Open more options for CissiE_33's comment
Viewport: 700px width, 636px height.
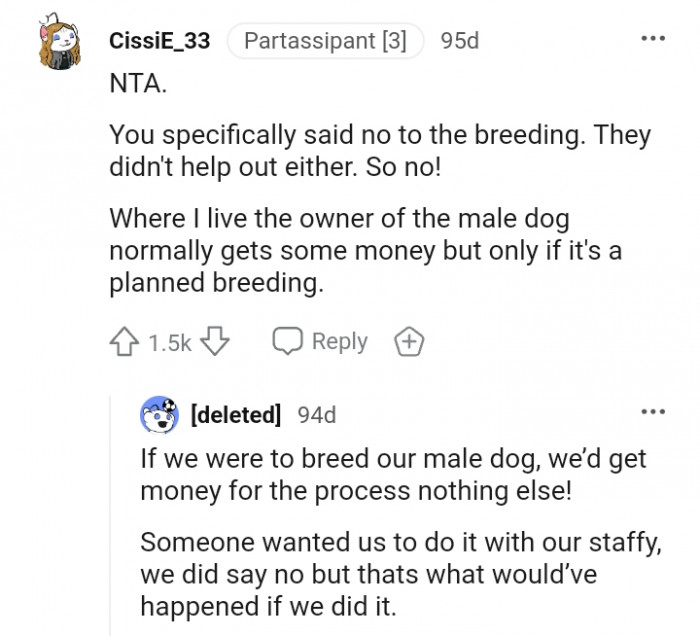tap(653, 39)
